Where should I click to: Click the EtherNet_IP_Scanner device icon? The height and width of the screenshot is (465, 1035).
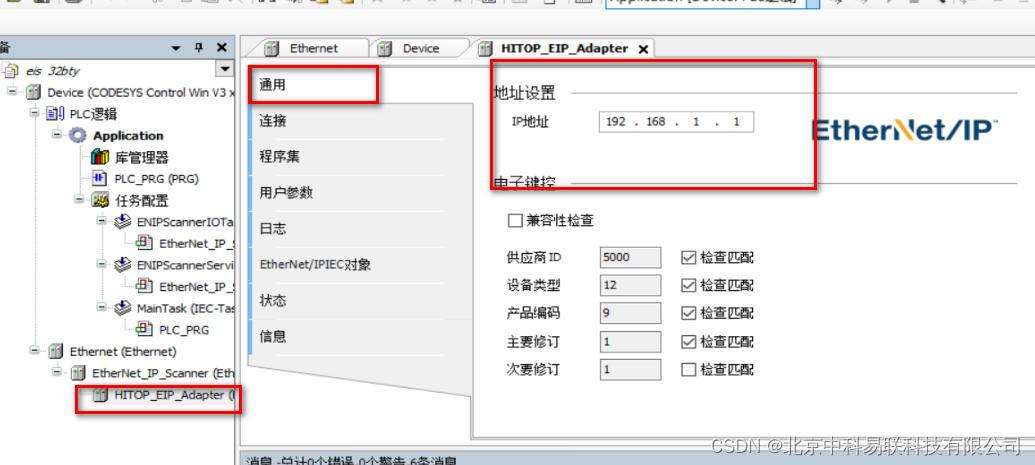79,373
